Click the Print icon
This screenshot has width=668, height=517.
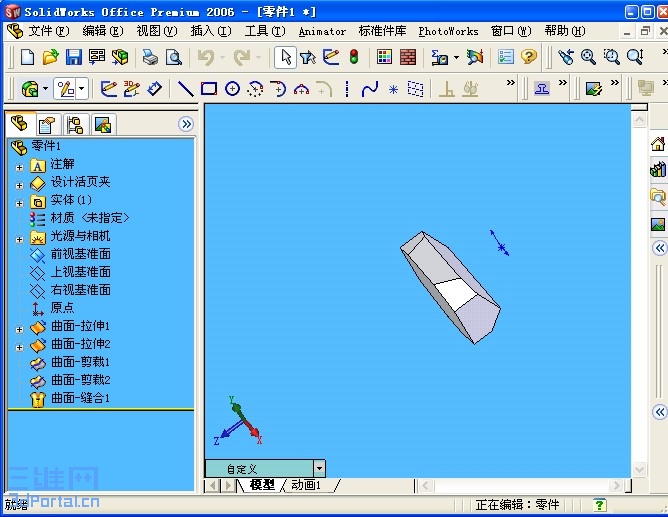150,57
